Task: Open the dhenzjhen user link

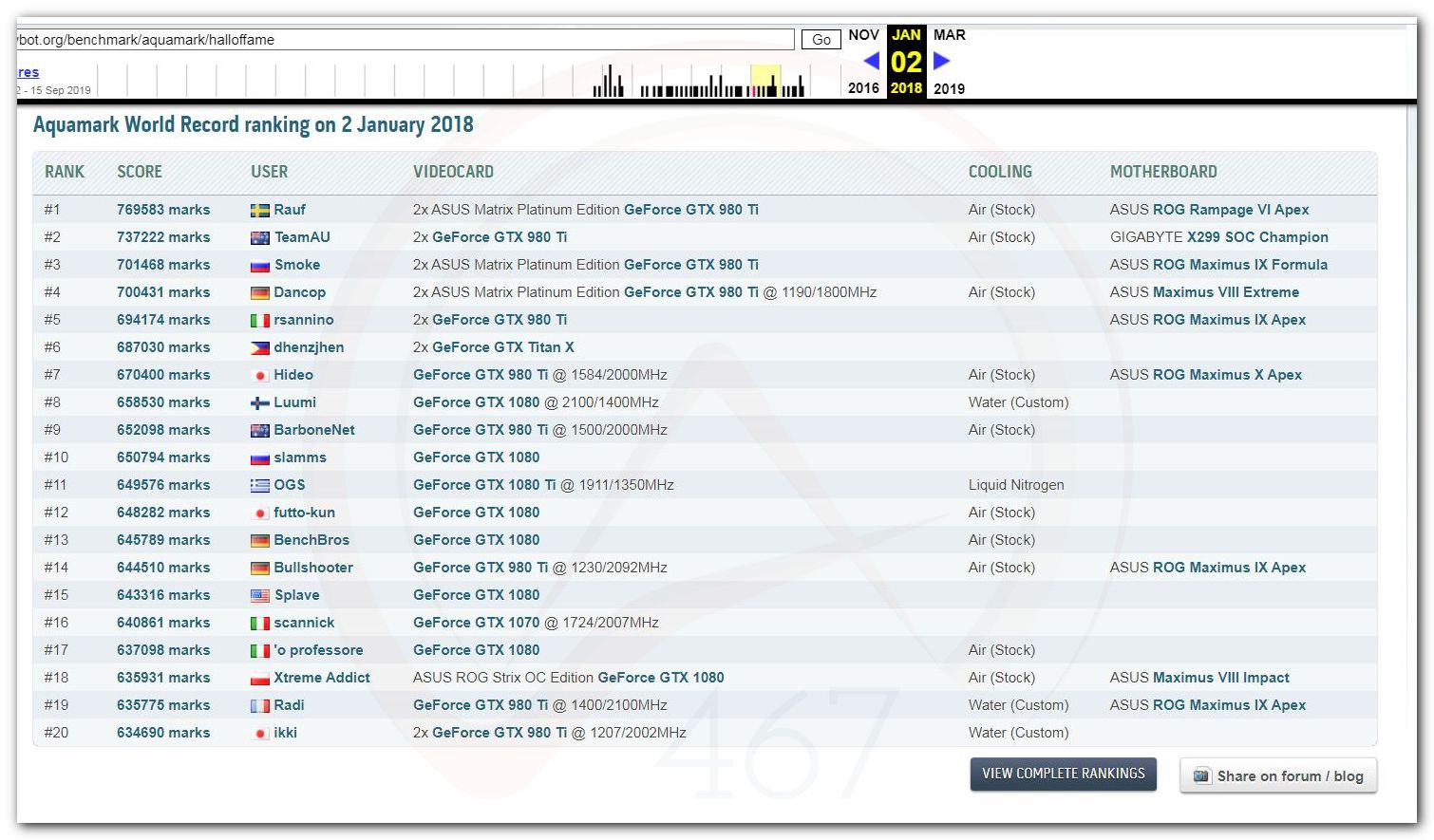Action: point(309,347)
